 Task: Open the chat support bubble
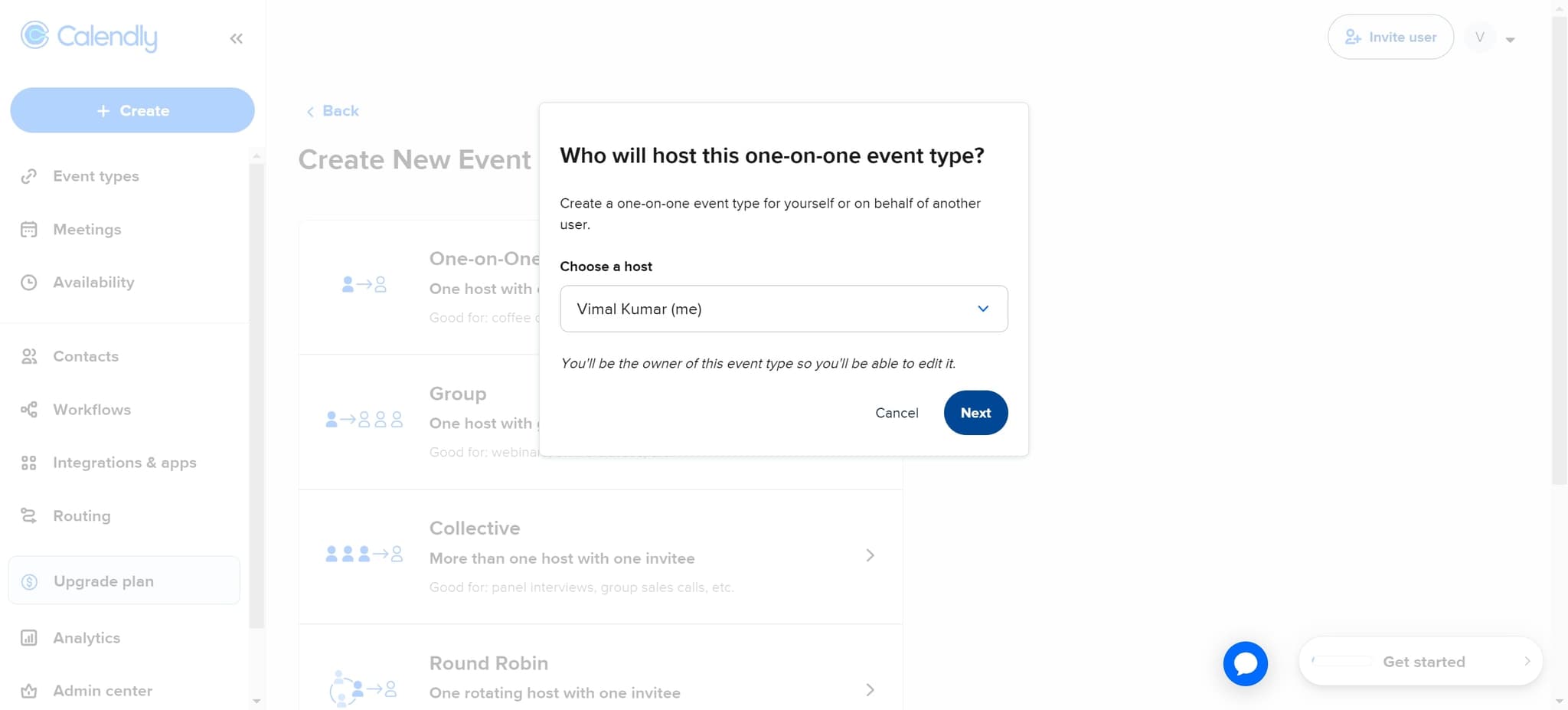(1245, 663)
